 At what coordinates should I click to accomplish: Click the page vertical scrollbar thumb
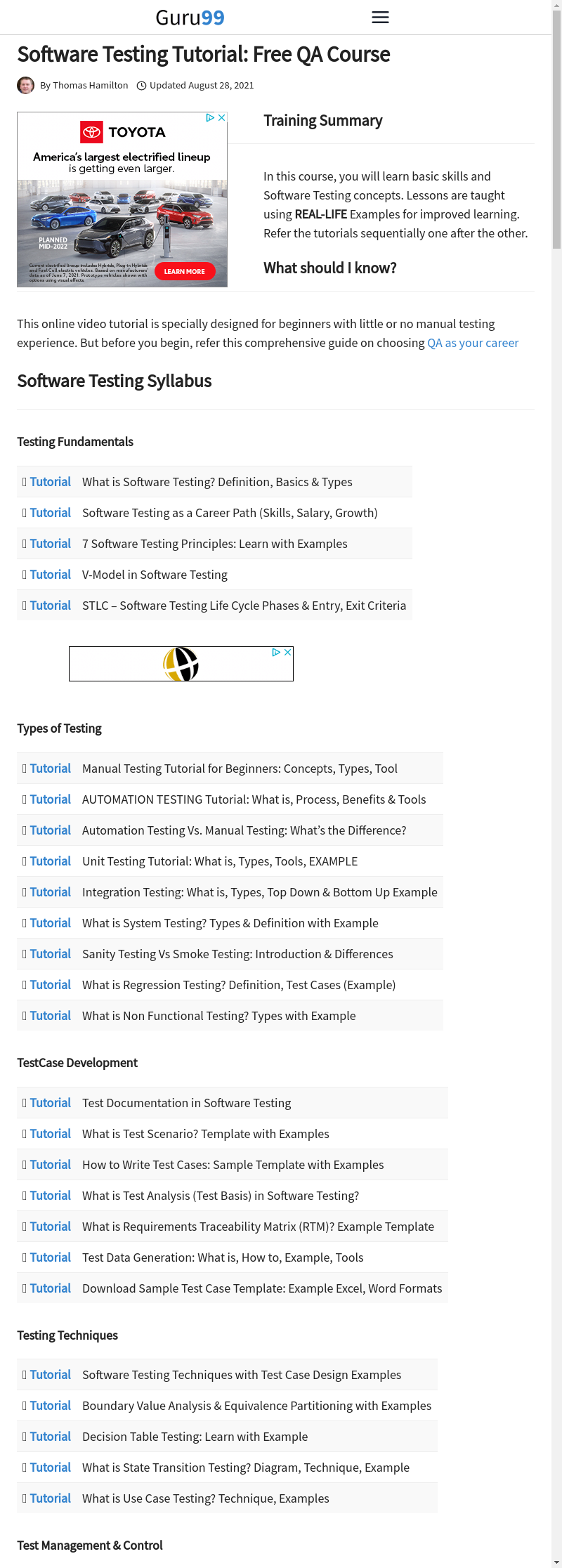[x=556, y=133]
